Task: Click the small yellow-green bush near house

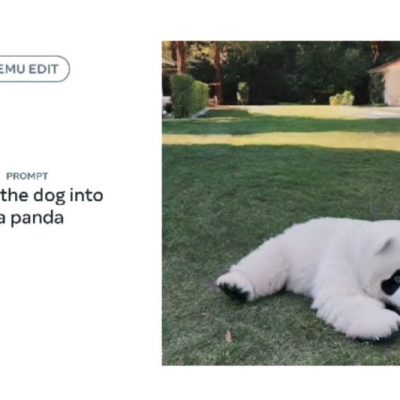Action: pyautogui.click(x=342, y=98)
